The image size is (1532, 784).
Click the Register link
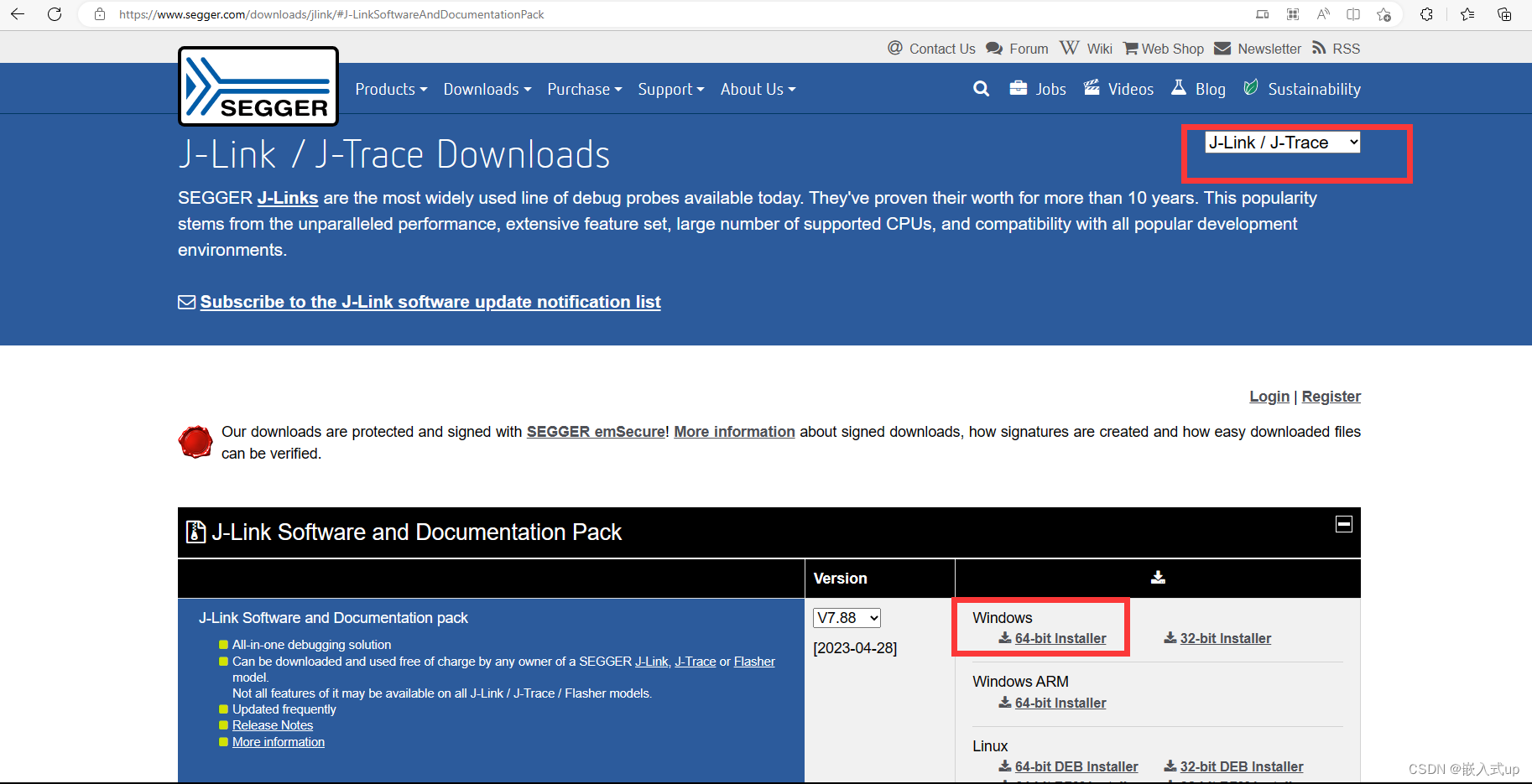coord(1331,397)
